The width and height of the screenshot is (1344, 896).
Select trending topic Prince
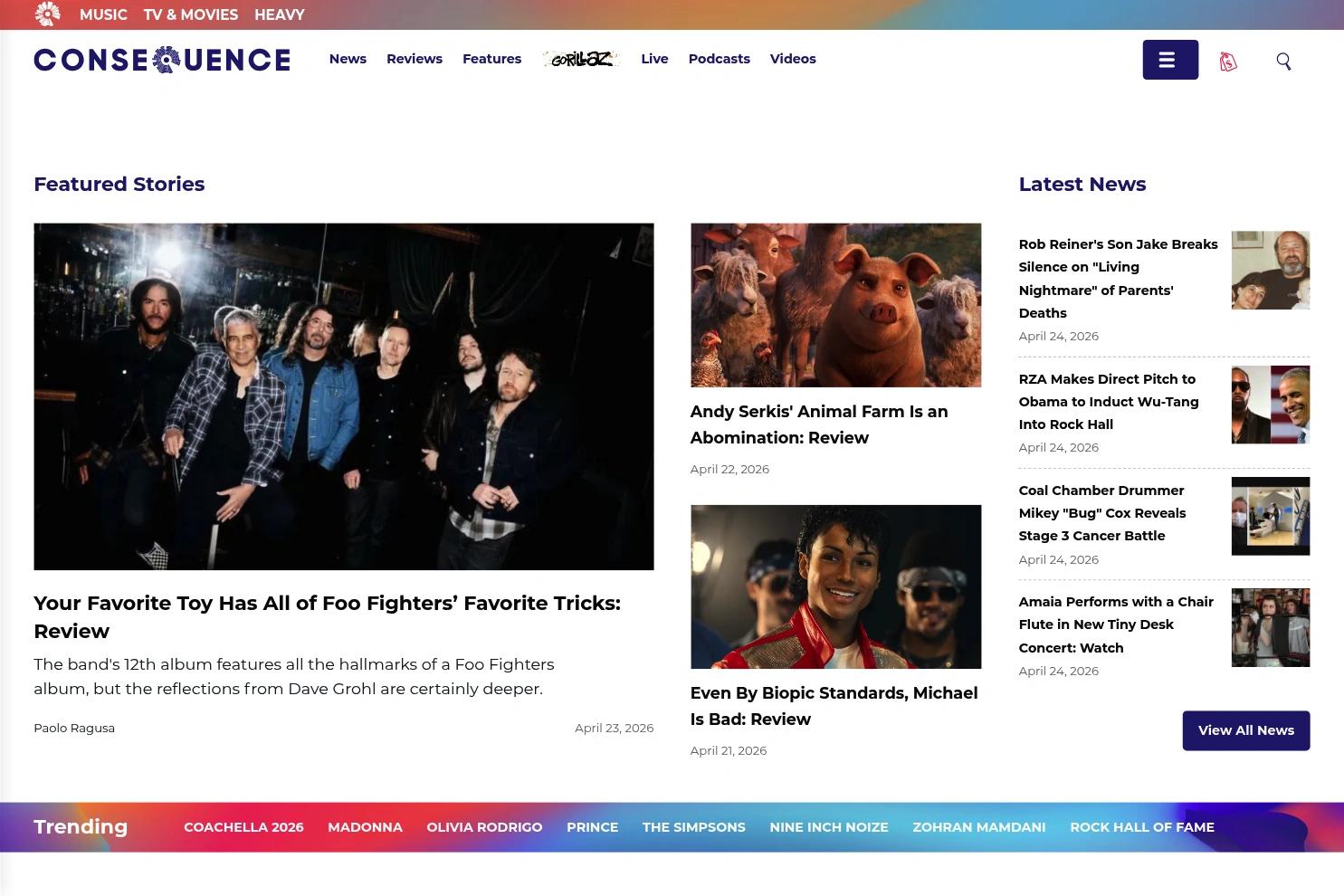point(592,827)
